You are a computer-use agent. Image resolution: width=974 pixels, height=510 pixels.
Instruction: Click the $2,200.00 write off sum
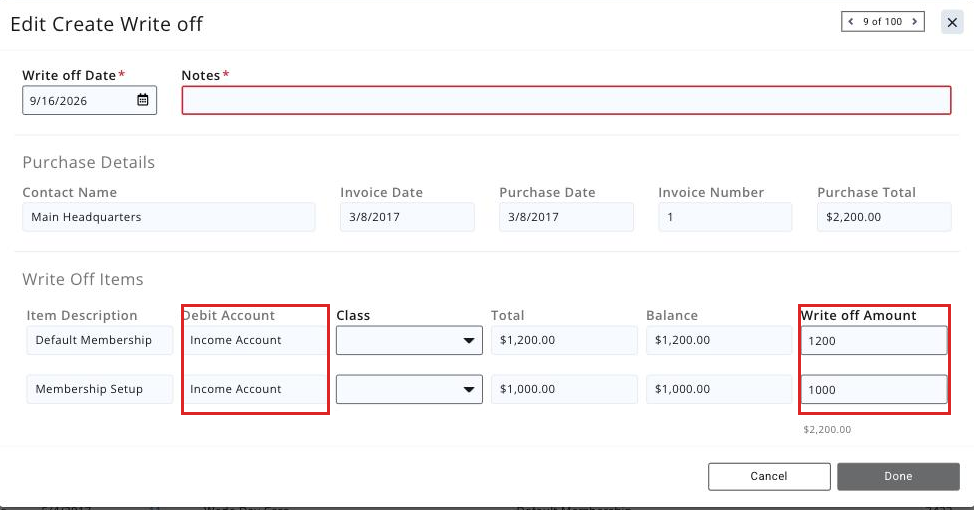click(x=827, y=429)
